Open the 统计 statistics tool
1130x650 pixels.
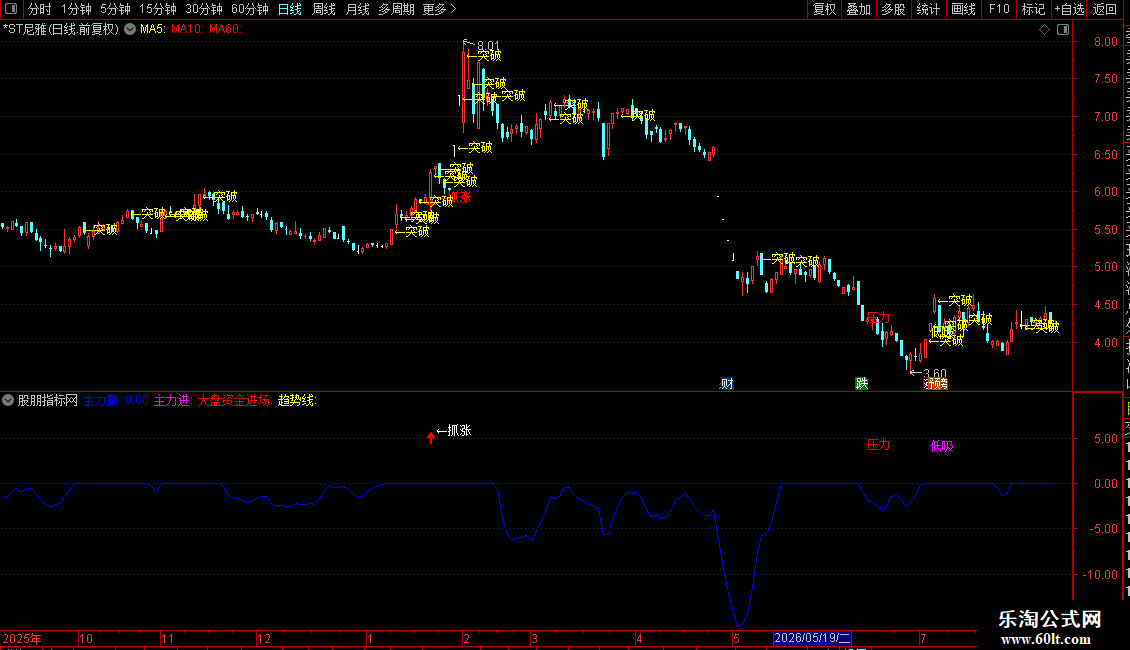[928, 9]
